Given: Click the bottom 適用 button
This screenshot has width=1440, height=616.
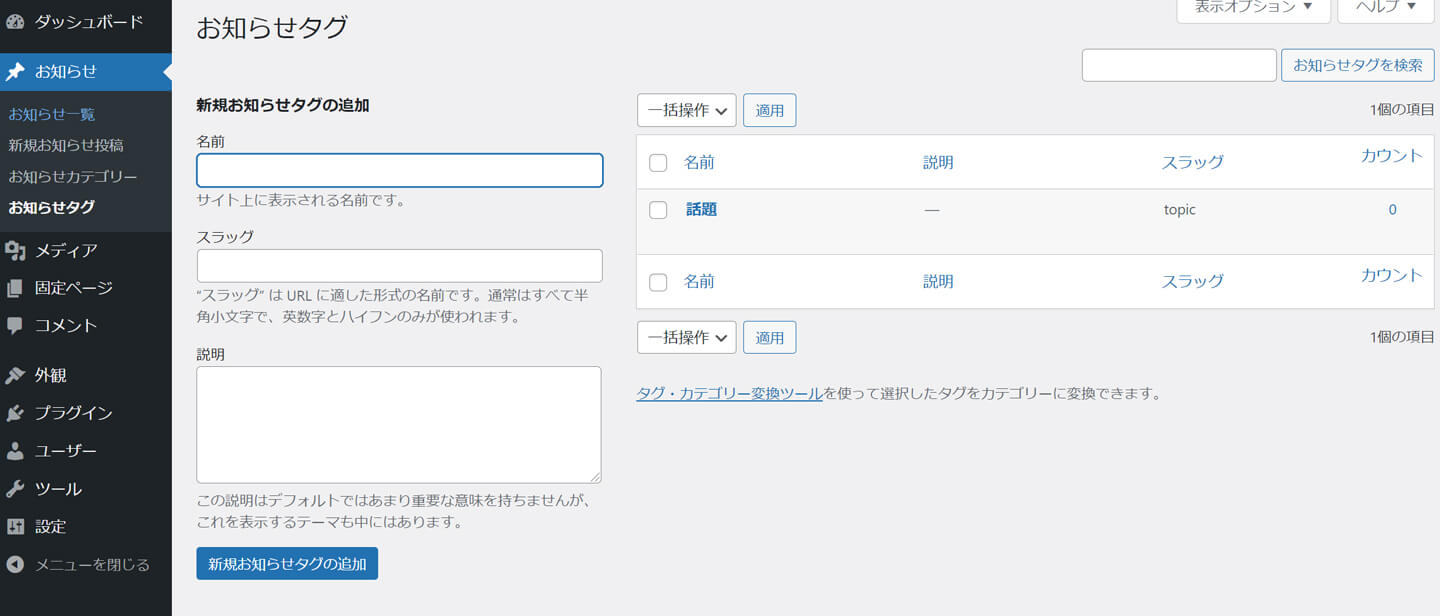Looking at the screenshot, I should click(x=770, y=337).
